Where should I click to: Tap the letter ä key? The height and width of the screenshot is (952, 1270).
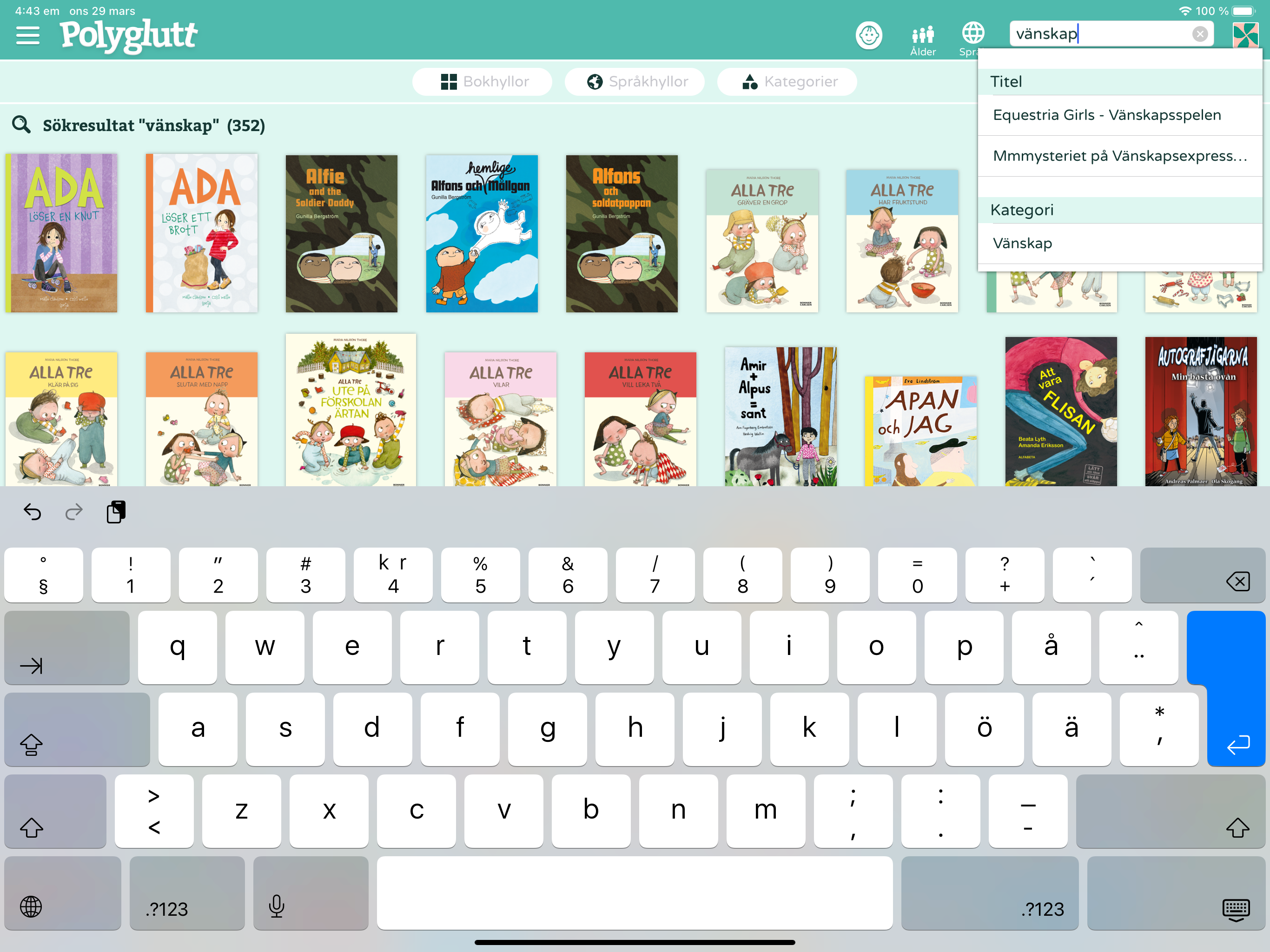coord(1072,729)
